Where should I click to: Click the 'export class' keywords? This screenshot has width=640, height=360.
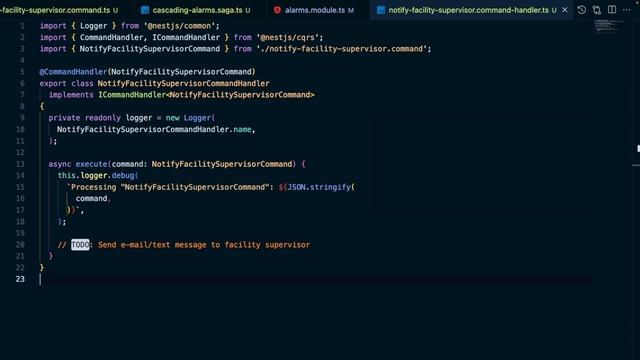[x=67, y=84]
